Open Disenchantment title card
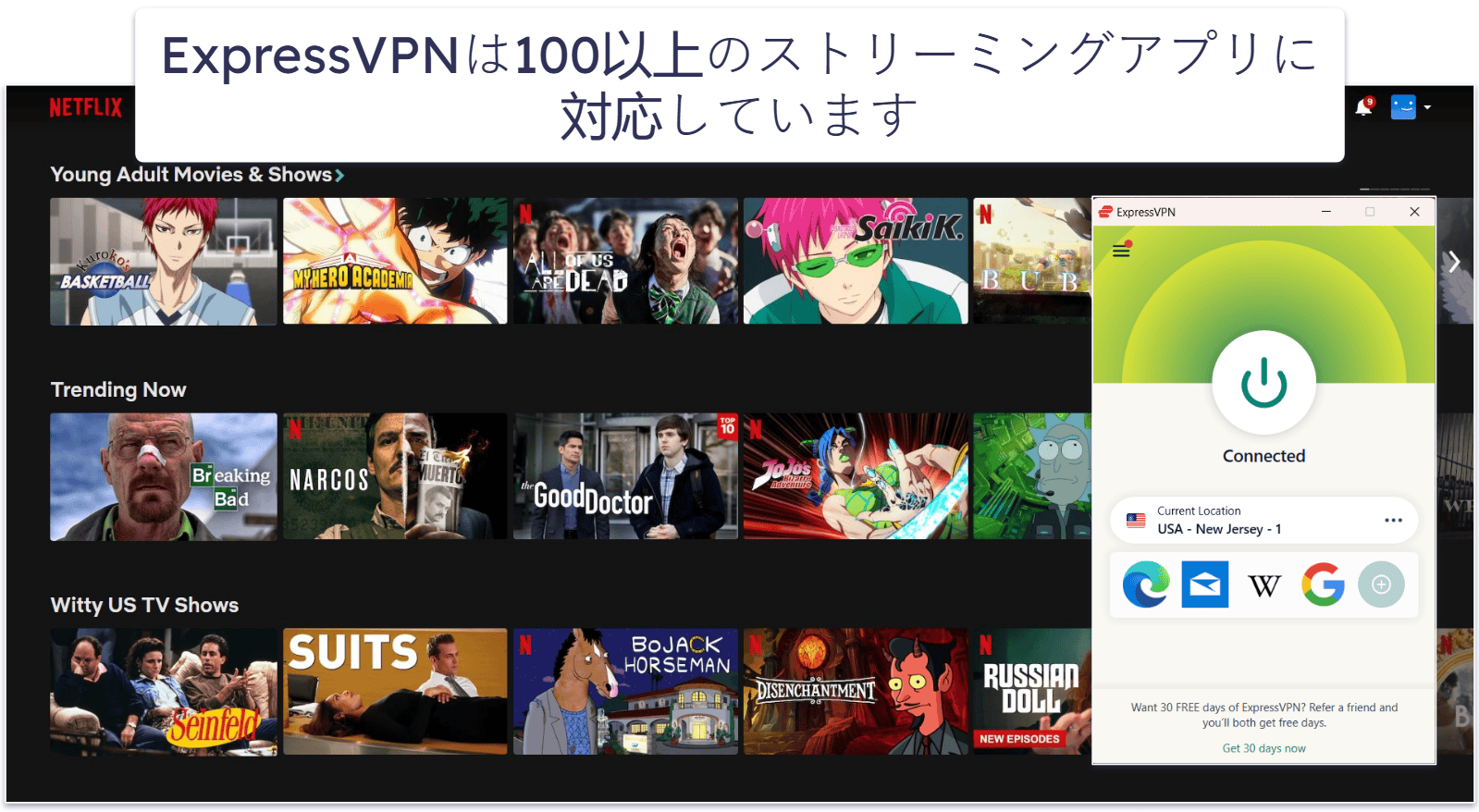 click(x=856, y=692)
